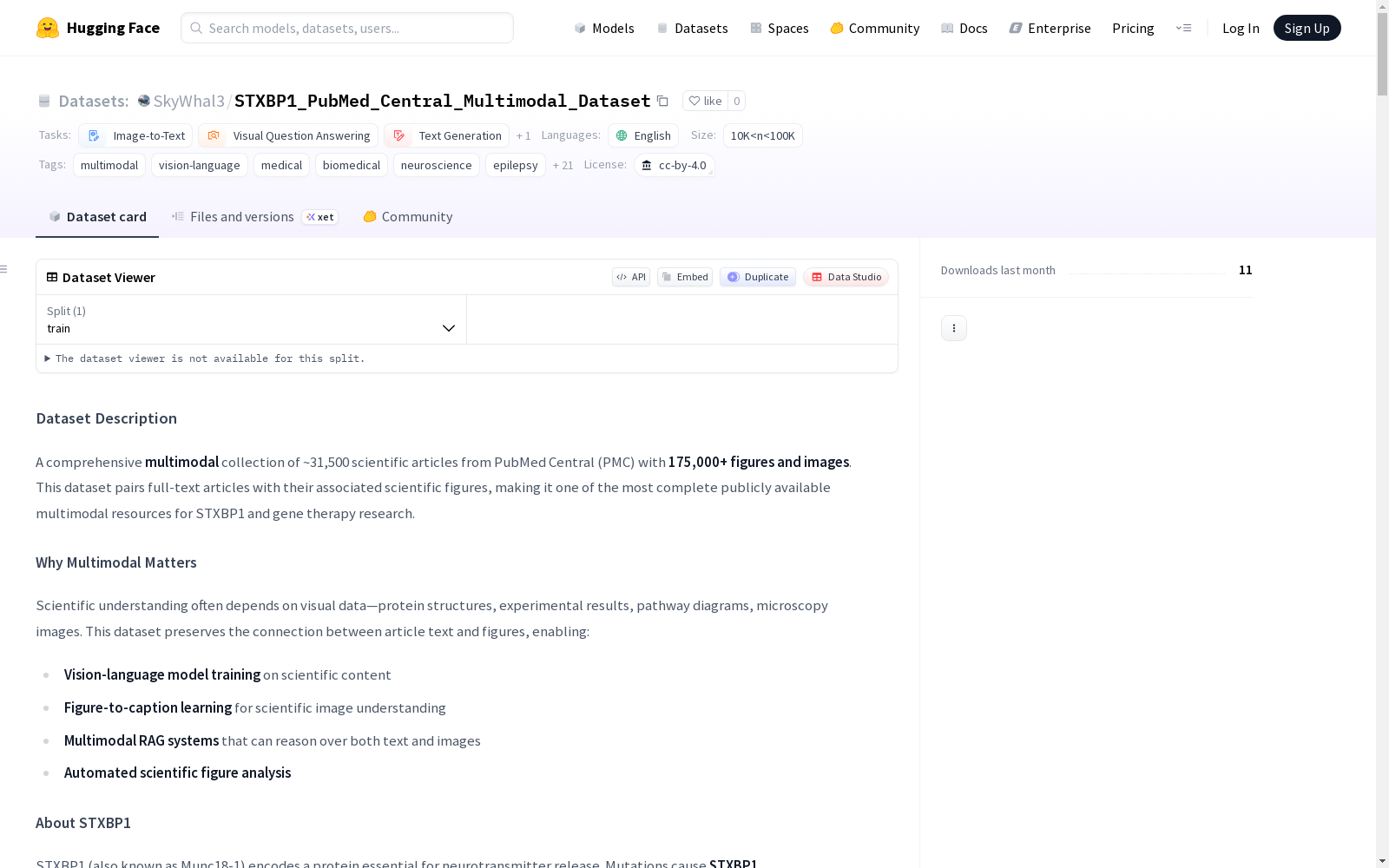Open Docs in the top navigation
The height and width of the screenshot is (868, 1389).
click(x=964, y=28)
